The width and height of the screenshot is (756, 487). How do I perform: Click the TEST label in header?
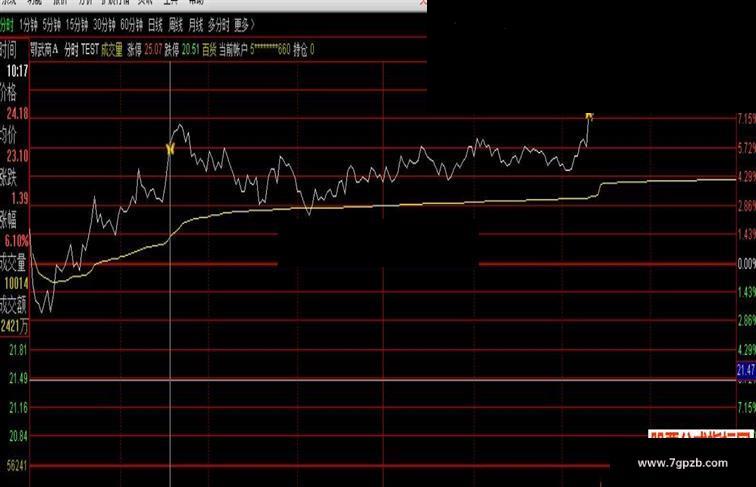pos(90,49)
